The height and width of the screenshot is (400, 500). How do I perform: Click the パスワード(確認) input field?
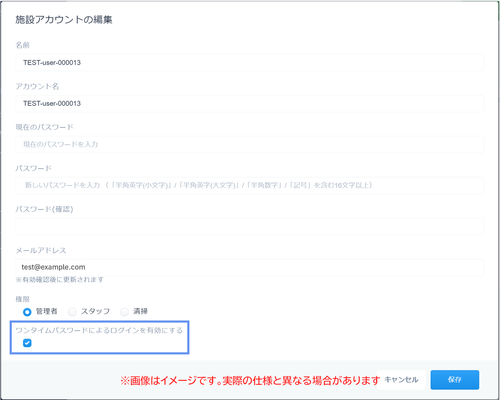coord(250,227)
